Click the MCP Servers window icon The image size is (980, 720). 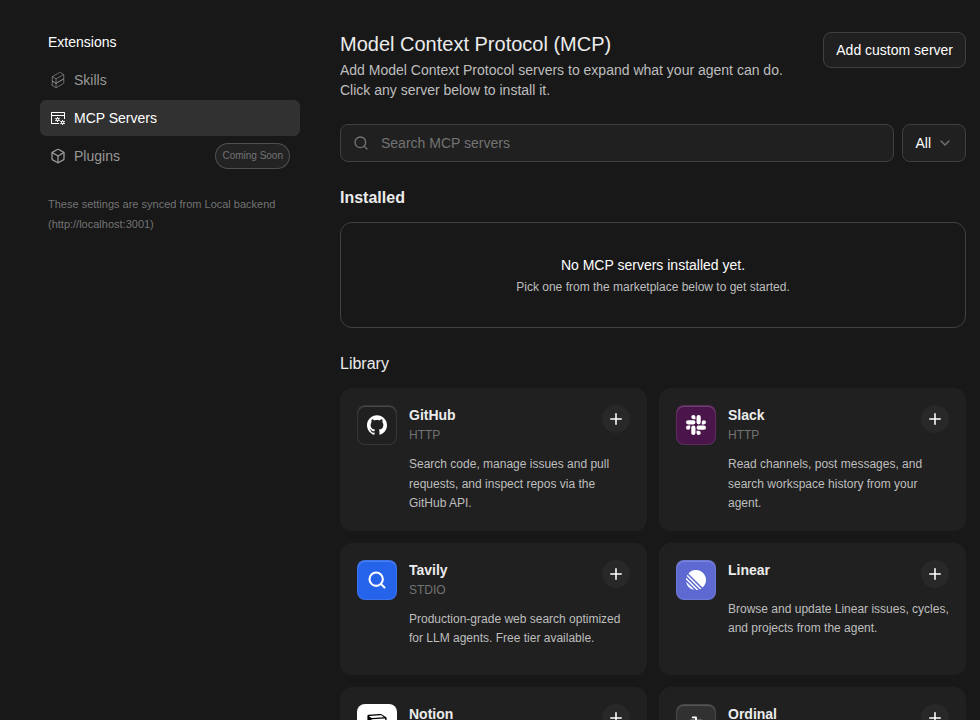pos(58,118)
